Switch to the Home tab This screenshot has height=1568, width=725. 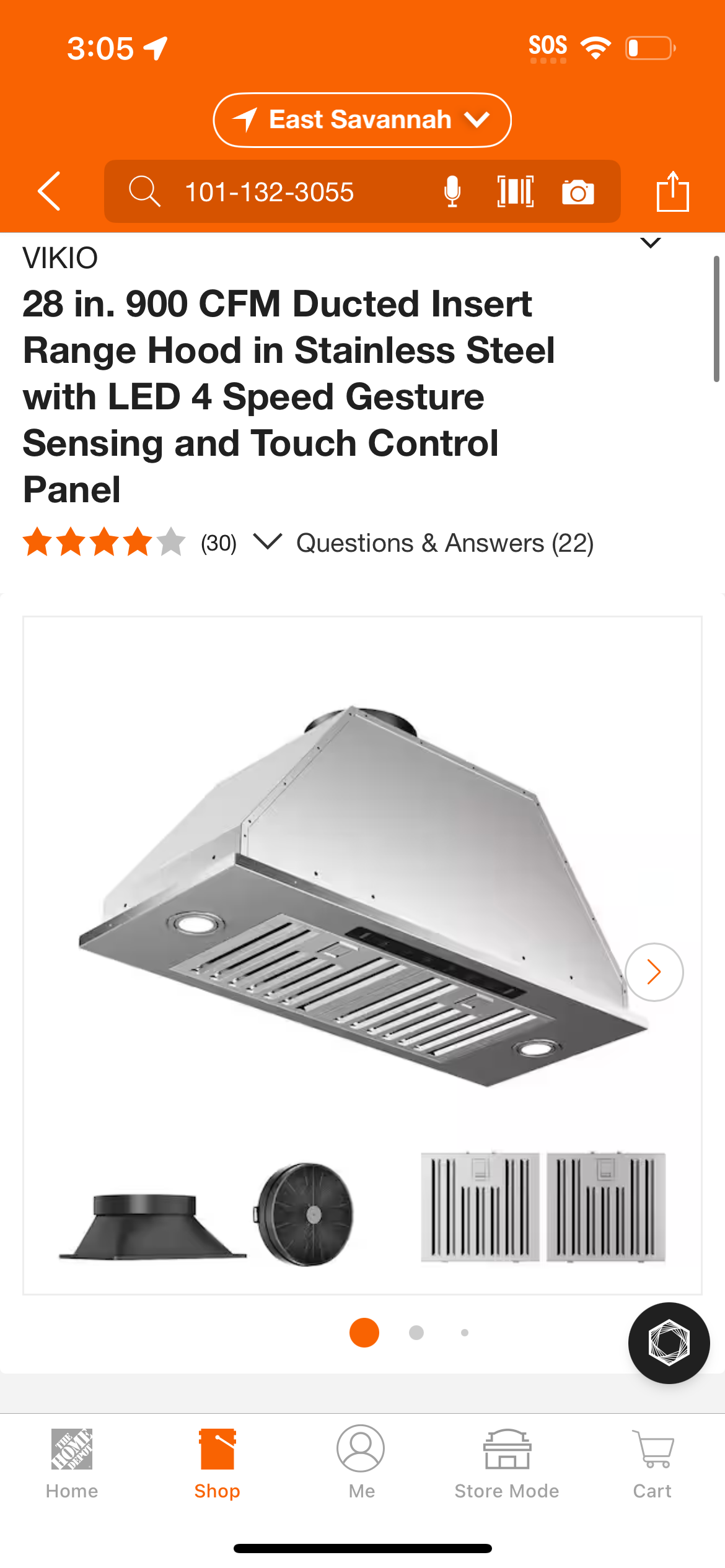[72, 1464]
